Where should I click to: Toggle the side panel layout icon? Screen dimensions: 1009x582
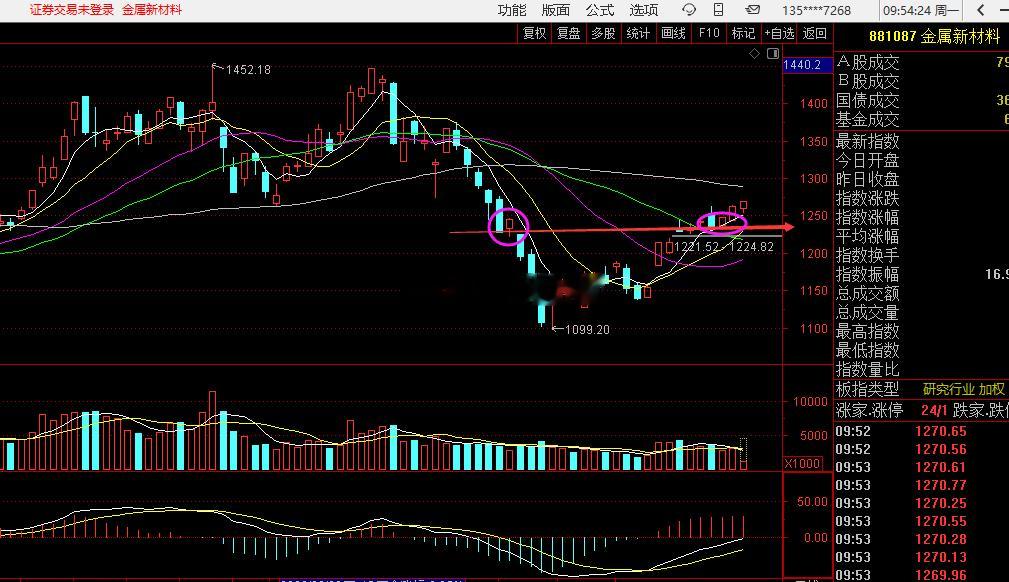tap(773, 53)
